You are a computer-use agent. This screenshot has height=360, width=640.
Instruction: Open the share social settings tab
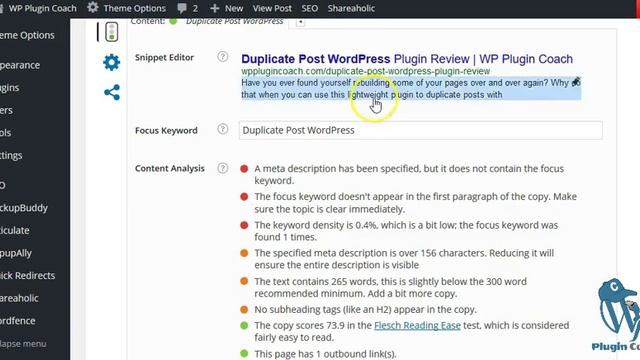click(112, 92)
